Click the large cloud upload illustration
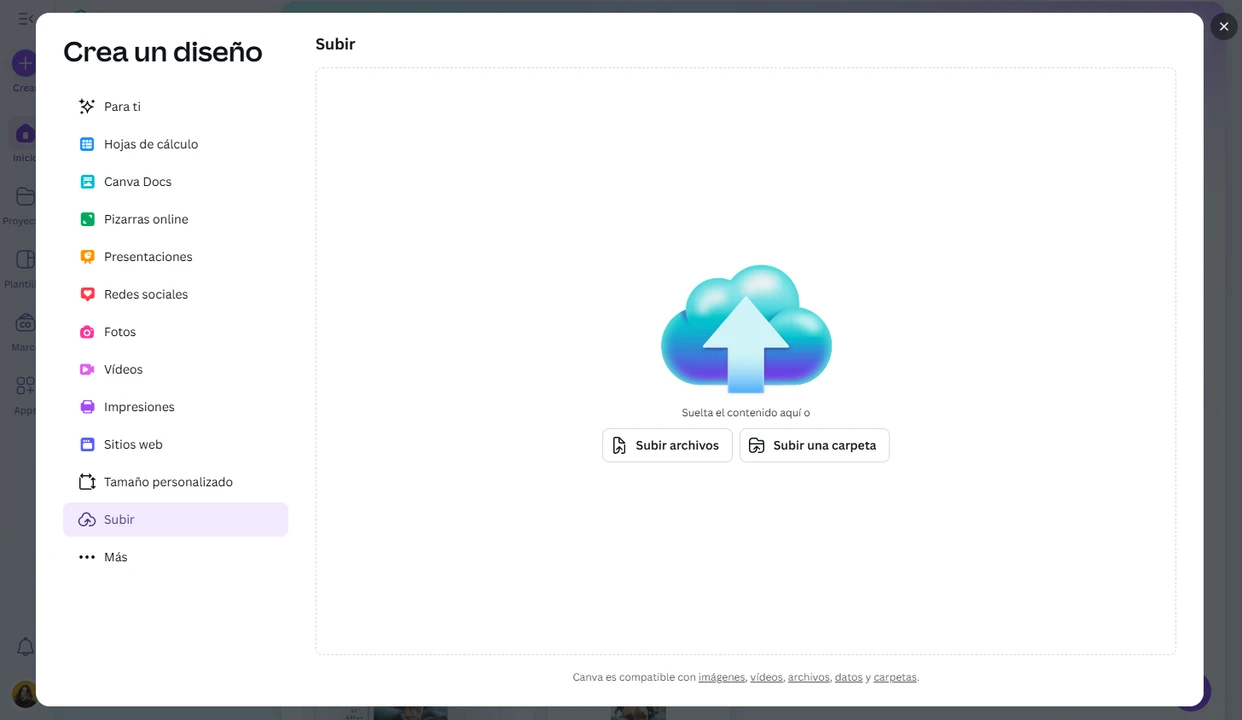 pyautogui.click(x=746, y=329)
